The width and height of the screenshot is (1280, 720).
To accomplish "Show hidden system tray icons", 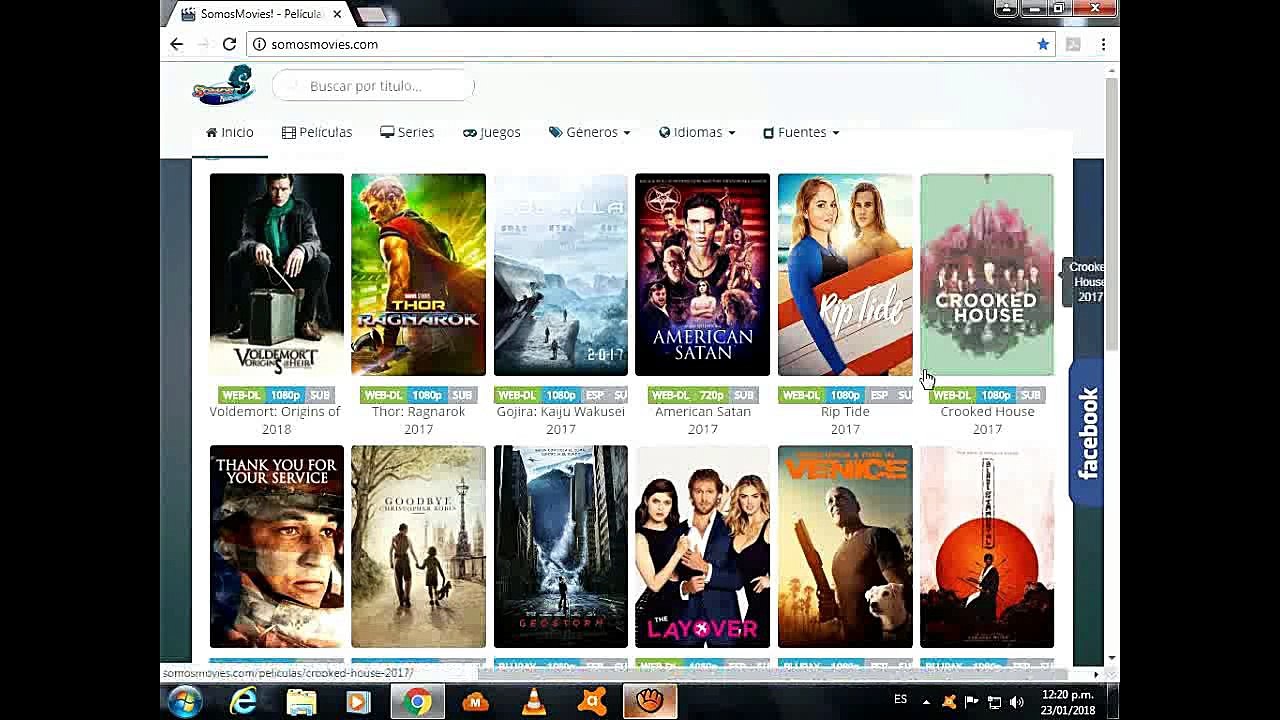I will (926, 702).
